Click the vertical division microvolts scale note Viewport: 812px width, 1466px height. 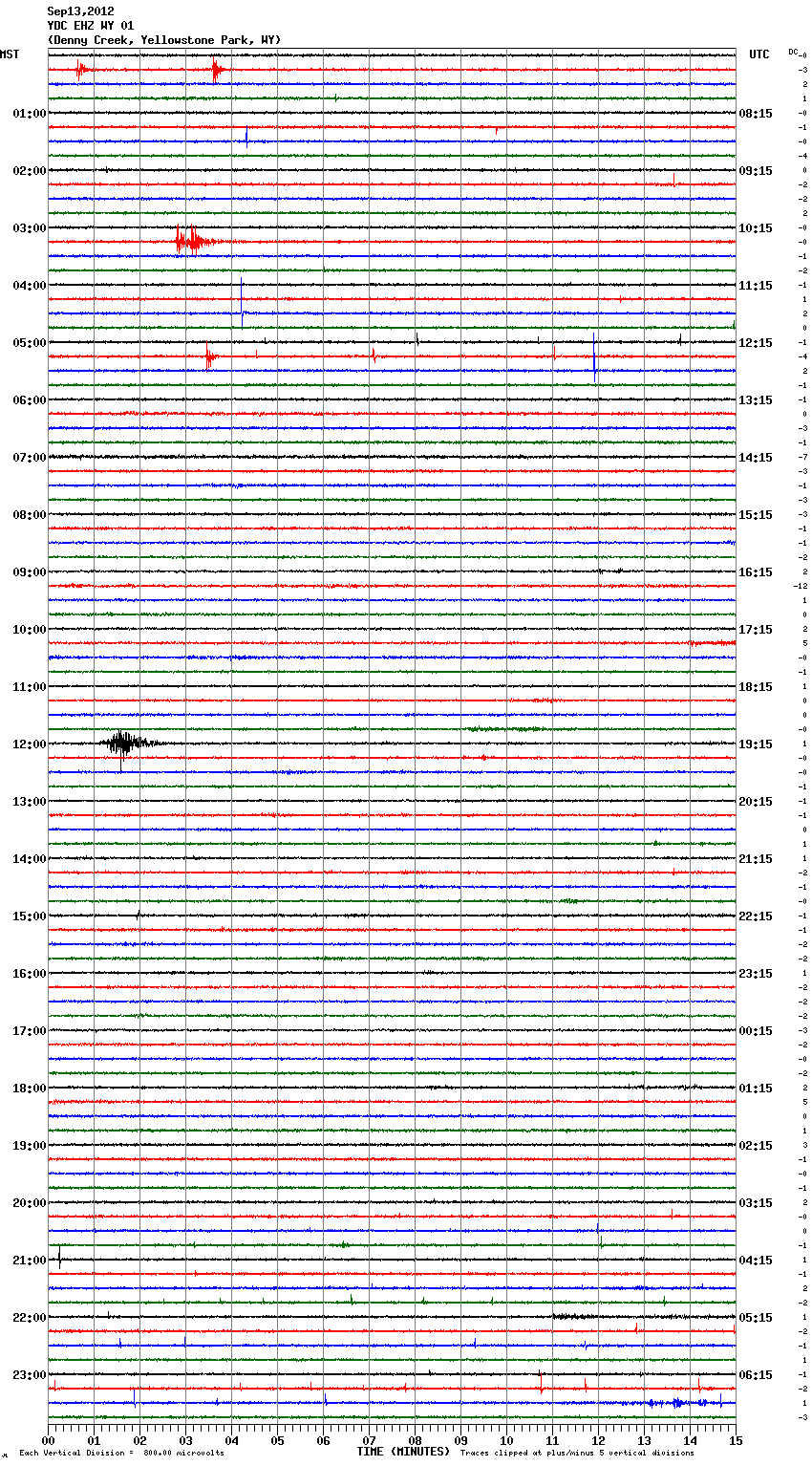click(x=121, y=1454)
